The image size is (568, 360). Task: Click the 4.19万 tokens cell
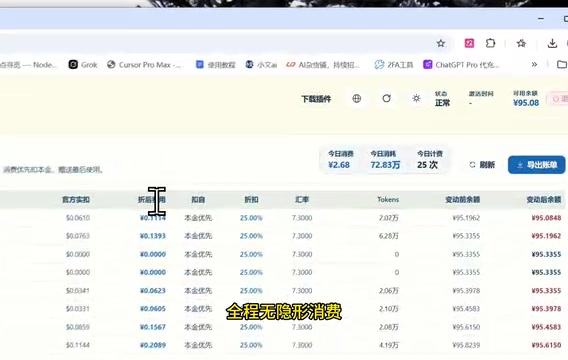[389, 345]
